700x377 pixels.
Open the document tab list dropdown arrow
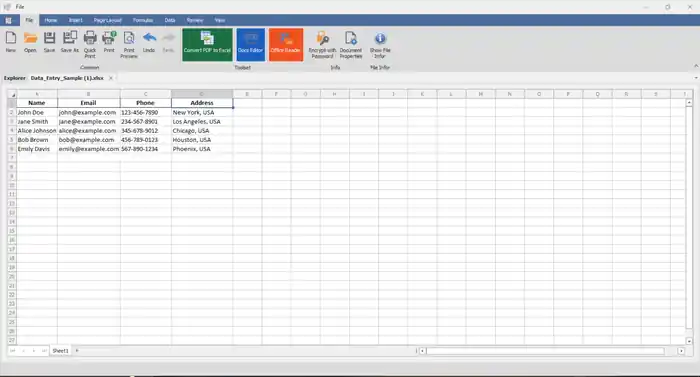coord(696,78)
